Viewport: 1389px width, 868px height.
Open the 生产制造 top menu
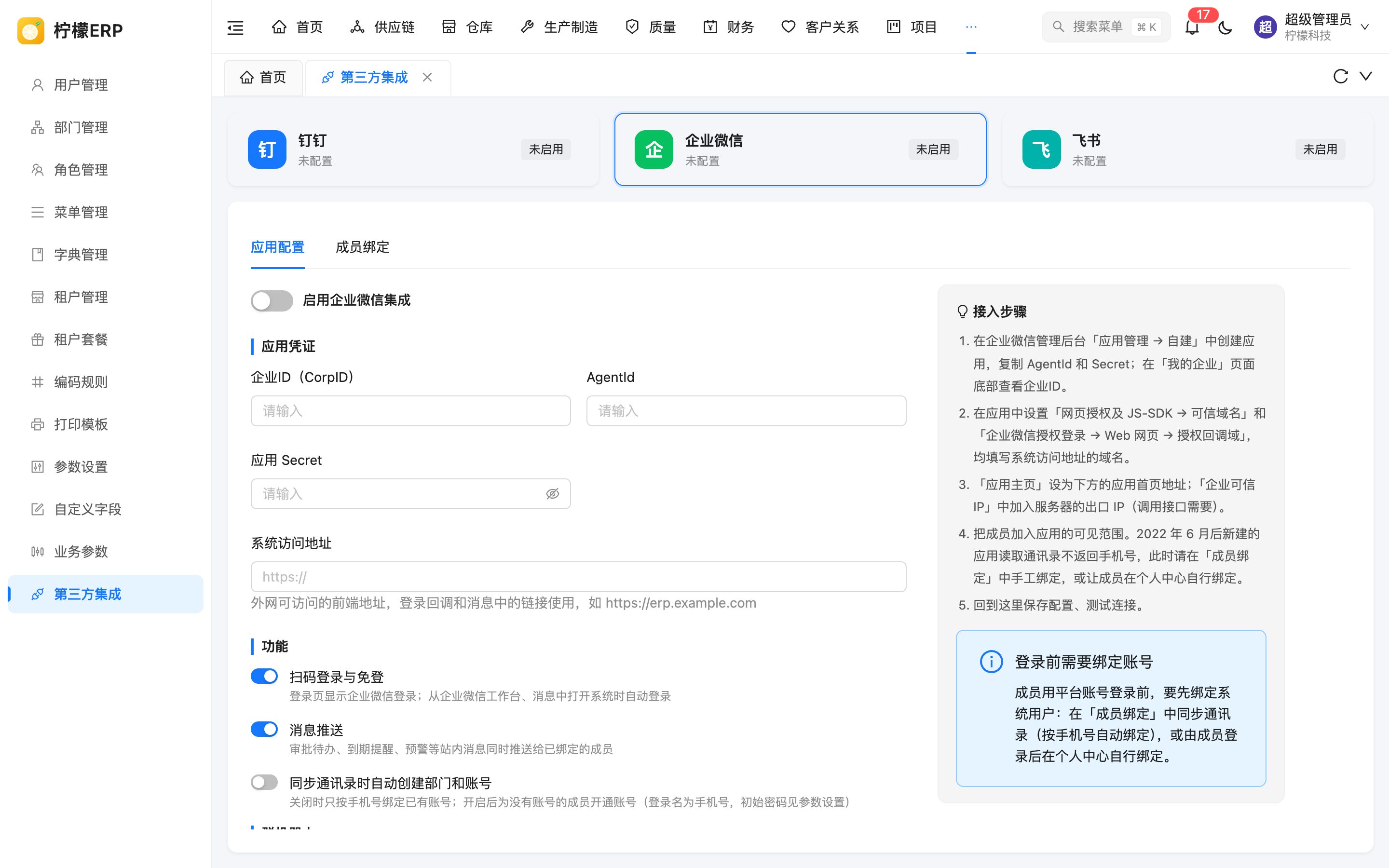pos(559,27)
